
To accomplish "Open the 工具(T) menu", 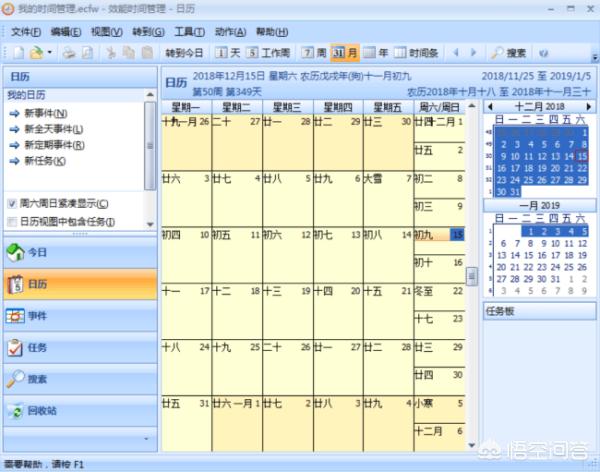I will tap(190, 32).
